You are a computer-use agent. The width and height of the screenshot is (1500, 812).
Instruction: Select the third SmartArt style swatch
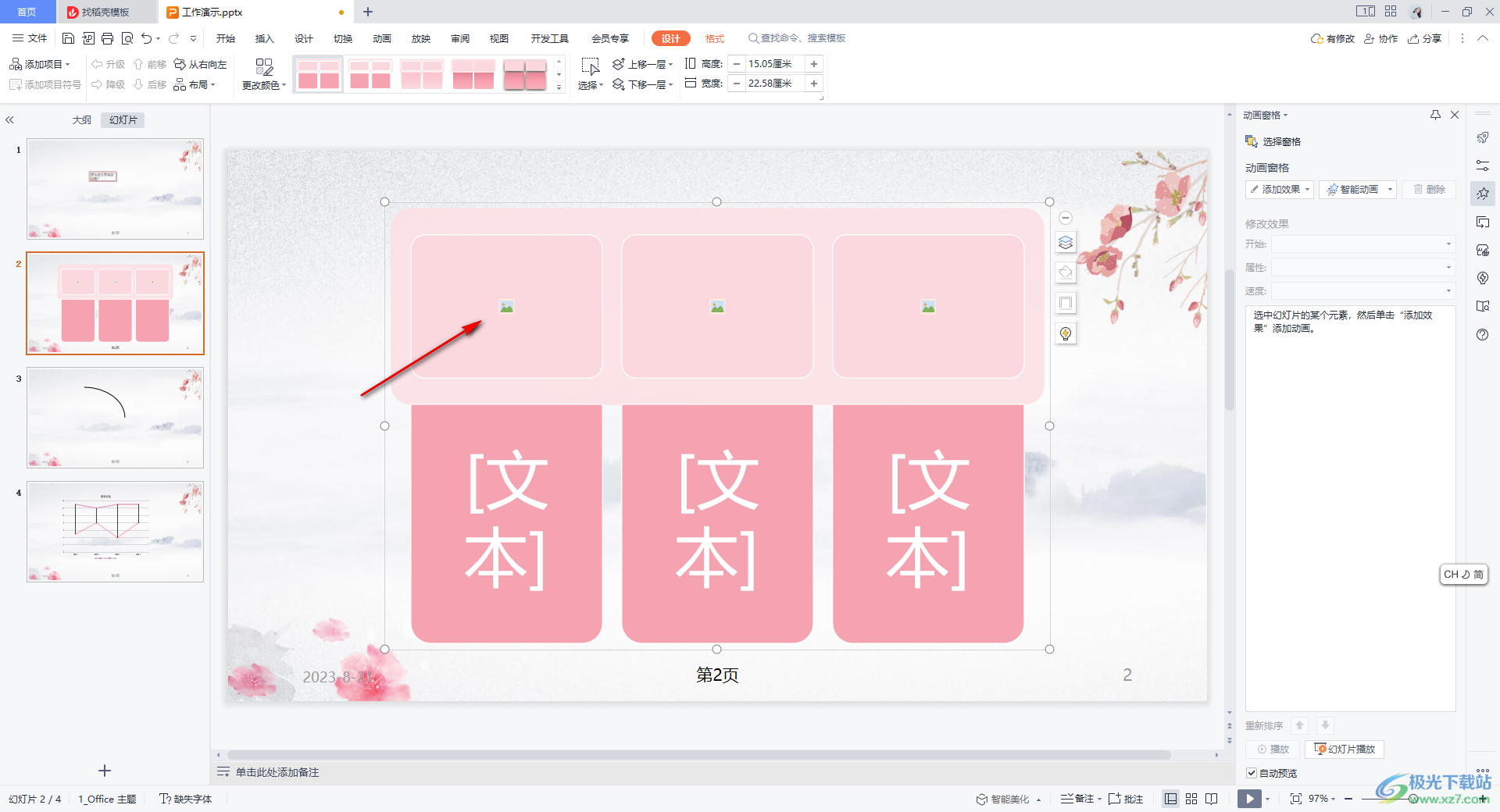422,75
